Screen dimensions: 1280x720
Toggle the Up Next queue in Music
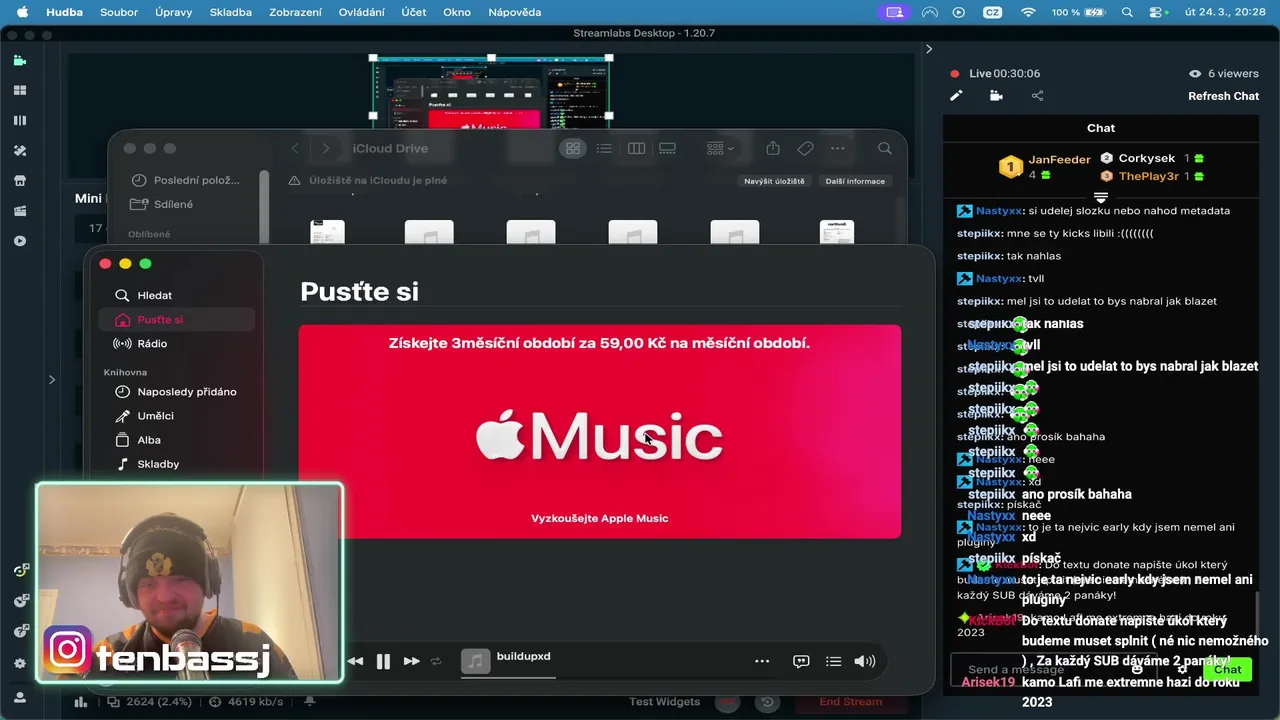[x=833, y=661]
